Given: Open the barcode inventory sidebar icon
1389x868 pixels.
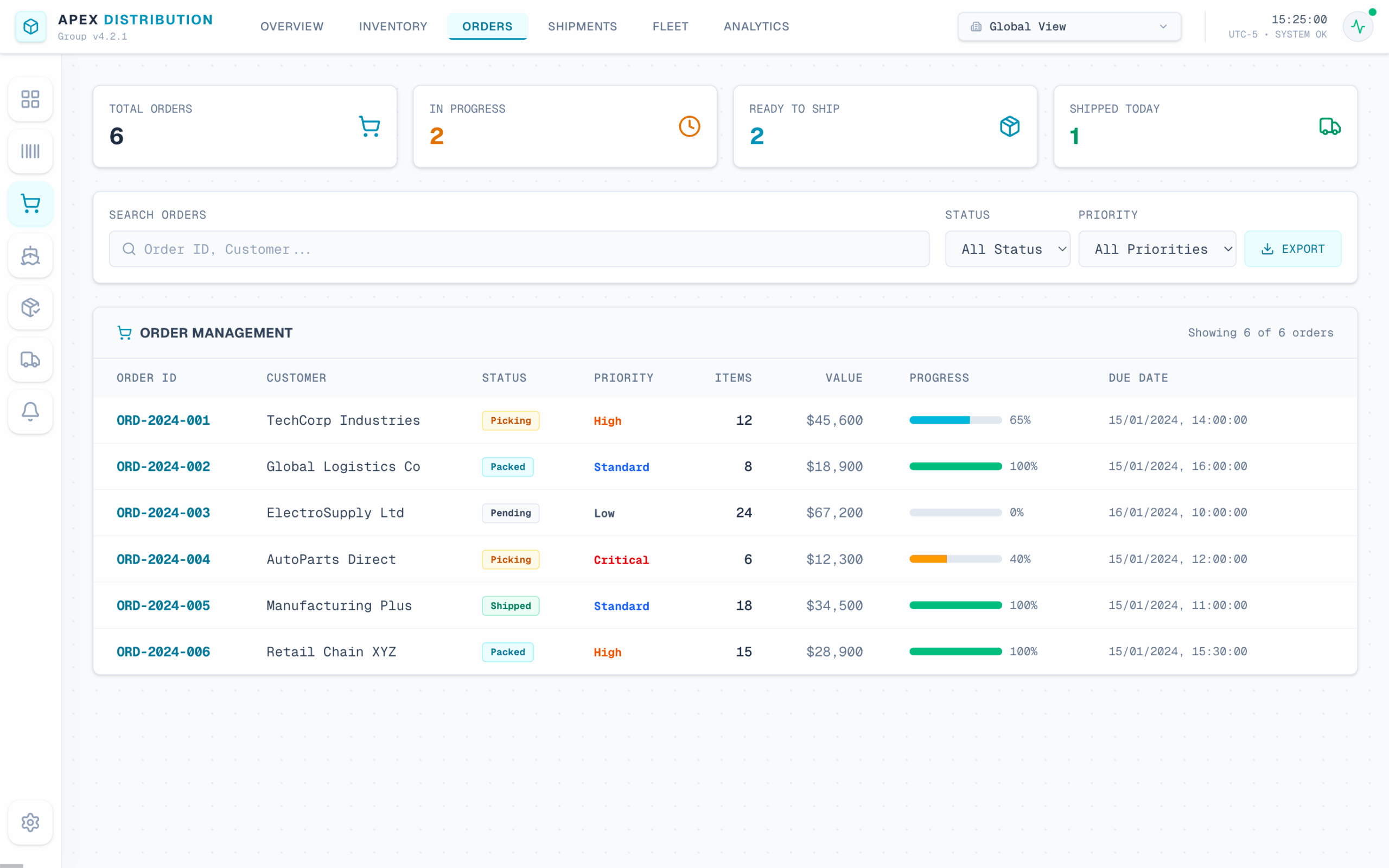Looking at the screenshot, I should (30, 151).
